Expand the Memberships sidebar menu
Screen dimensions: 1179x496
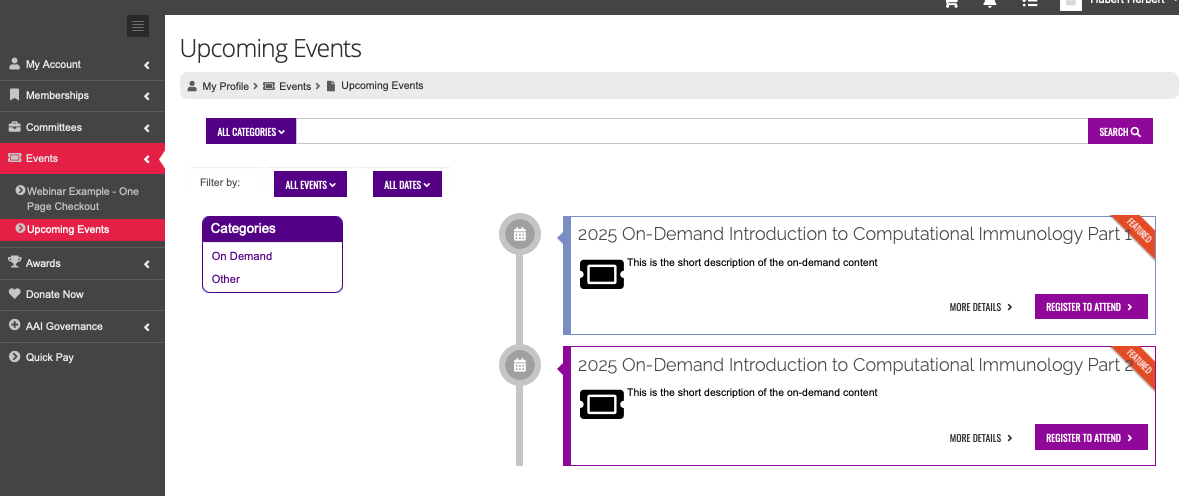pos(82,96)
